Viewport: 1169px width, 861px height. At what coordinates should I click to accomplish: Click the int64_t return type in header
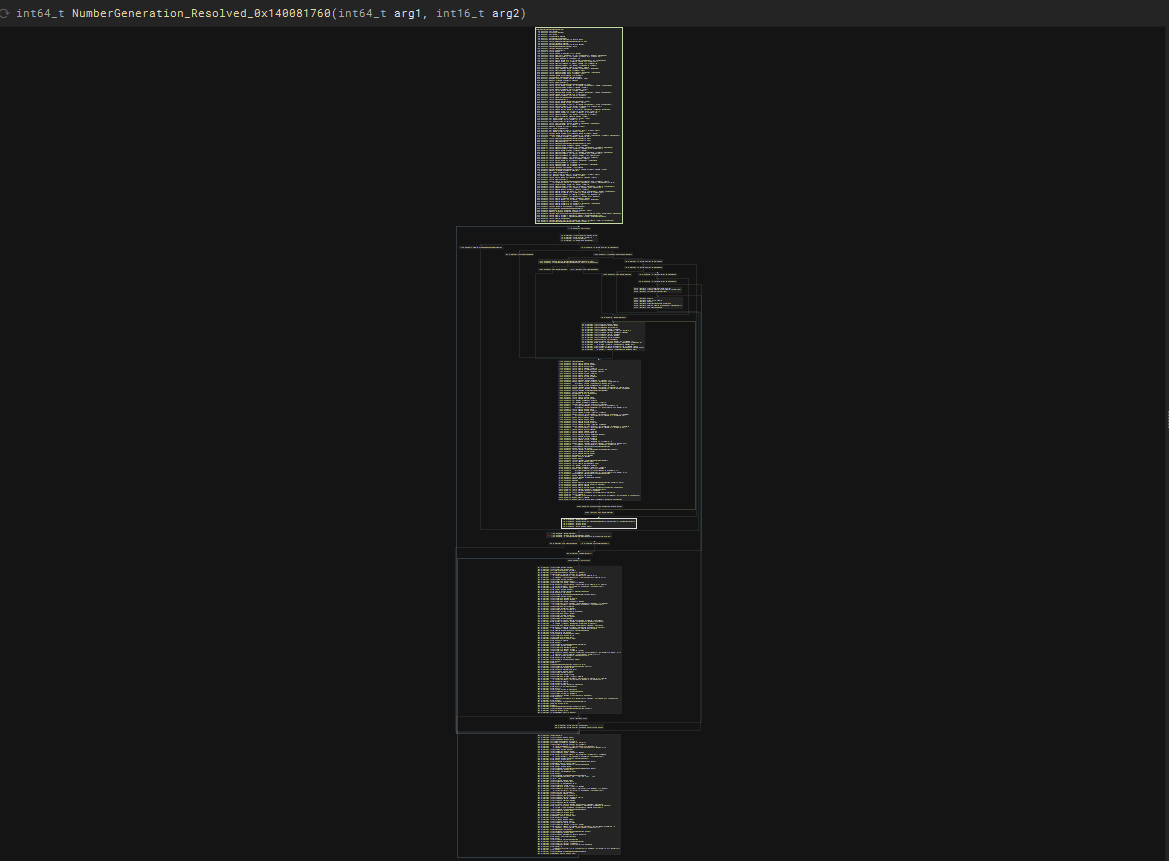(40, 13)
